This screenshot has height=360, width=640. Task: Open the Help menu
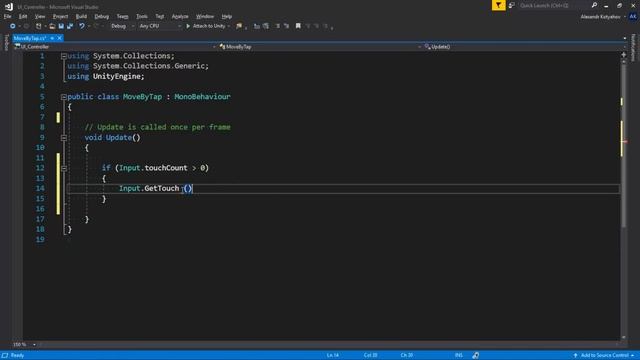tap(227, 17)
